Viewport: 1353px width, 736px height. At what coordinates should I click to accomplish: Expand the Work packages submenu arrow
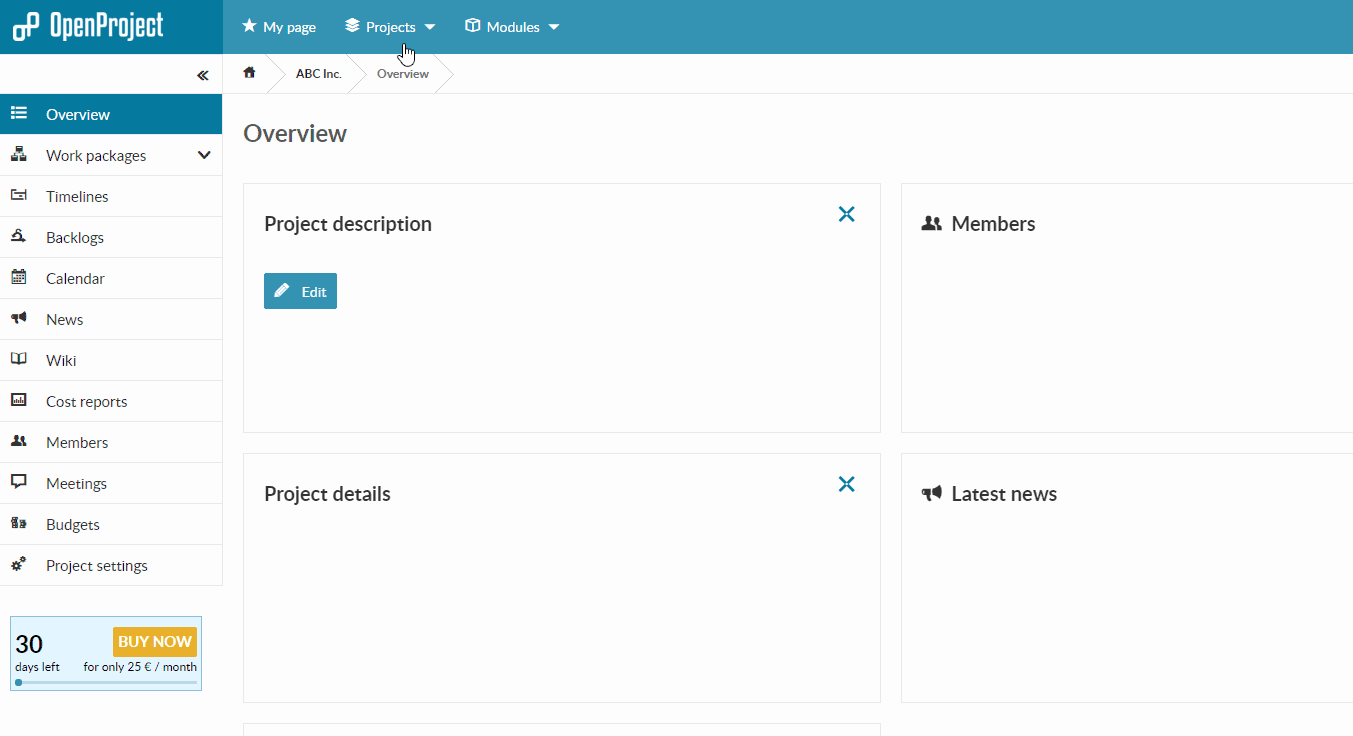click(204, 155)
